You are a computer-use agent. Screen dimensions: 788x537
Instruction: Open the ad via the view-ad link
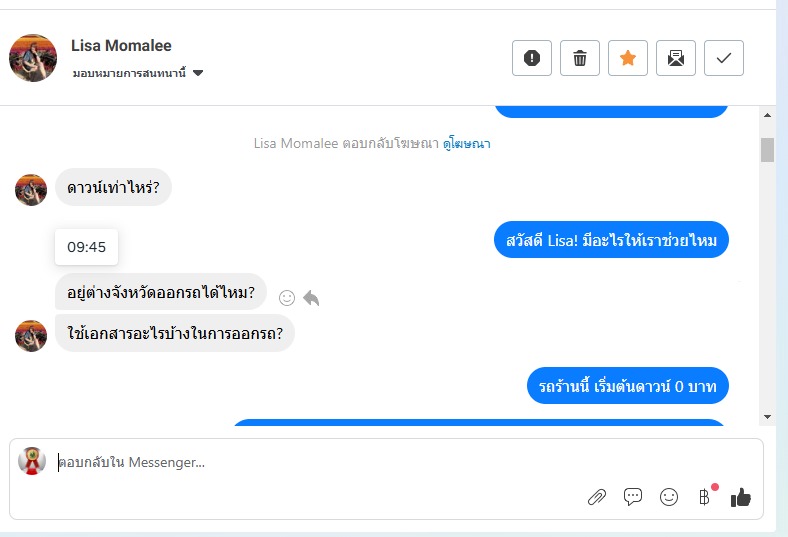tap(467, 143)
